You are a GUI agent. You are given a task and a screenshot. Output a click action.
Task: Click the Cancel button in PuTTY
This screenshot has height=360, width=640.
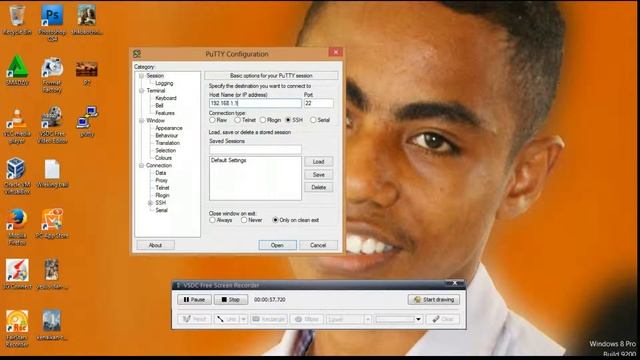(x=318, y=245)
